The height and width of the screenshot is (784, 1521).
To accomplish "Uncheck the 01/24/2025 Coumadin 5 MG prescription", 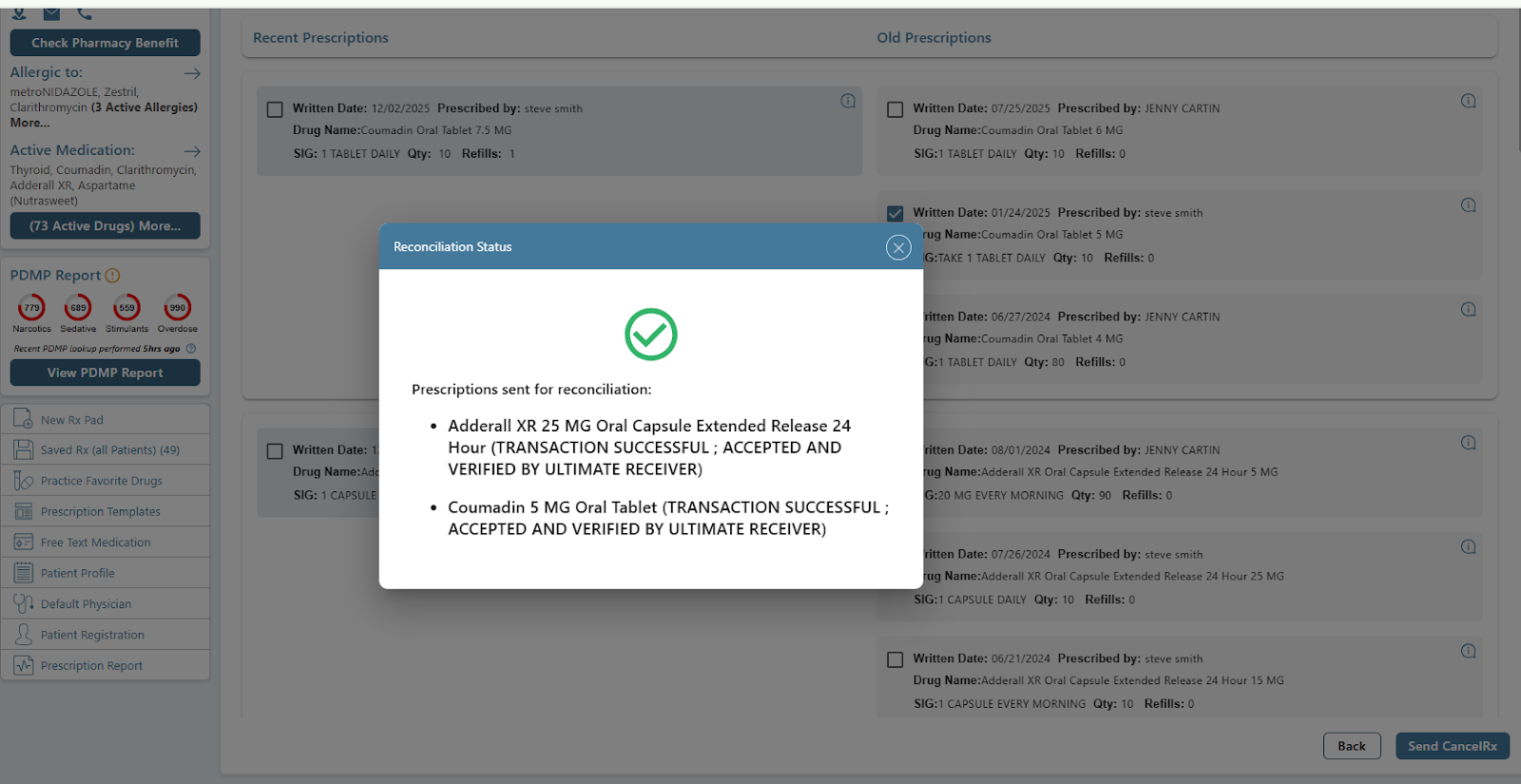I will point(895,214).
